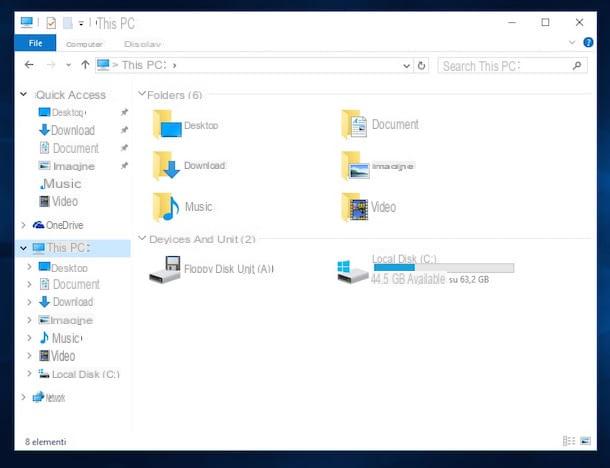Open the File ribbon tab
This screenshot has height=468, width=610.
click(35, 43)
